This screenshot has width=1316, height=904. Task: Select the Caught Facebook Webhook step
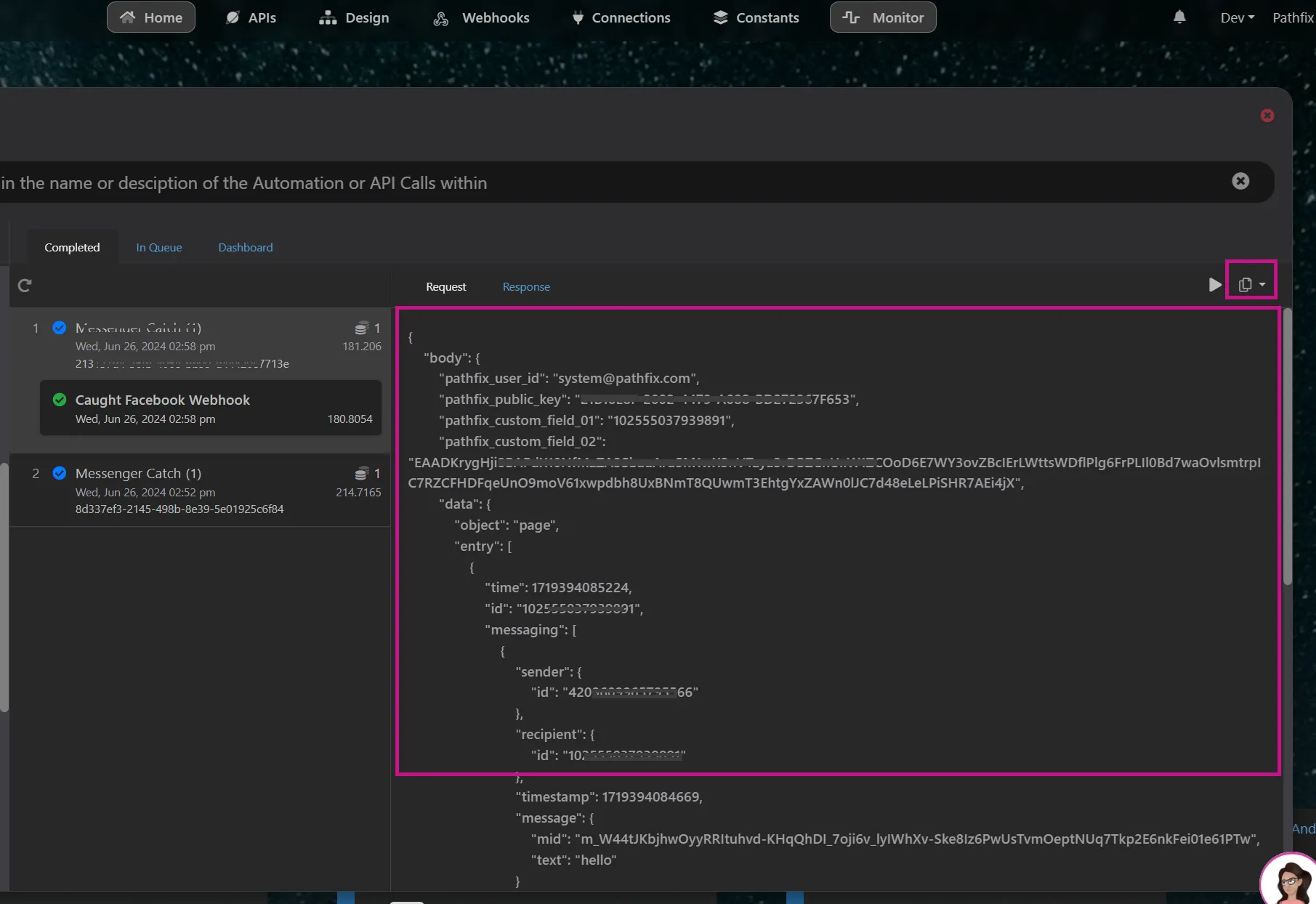point(211,408)
